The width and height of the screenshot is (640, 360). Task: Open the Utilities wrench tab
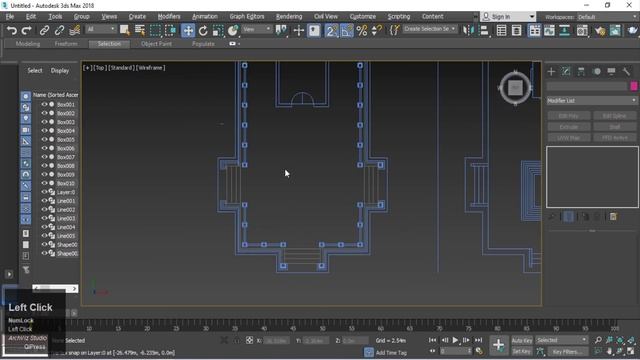(x=626, y=71)
